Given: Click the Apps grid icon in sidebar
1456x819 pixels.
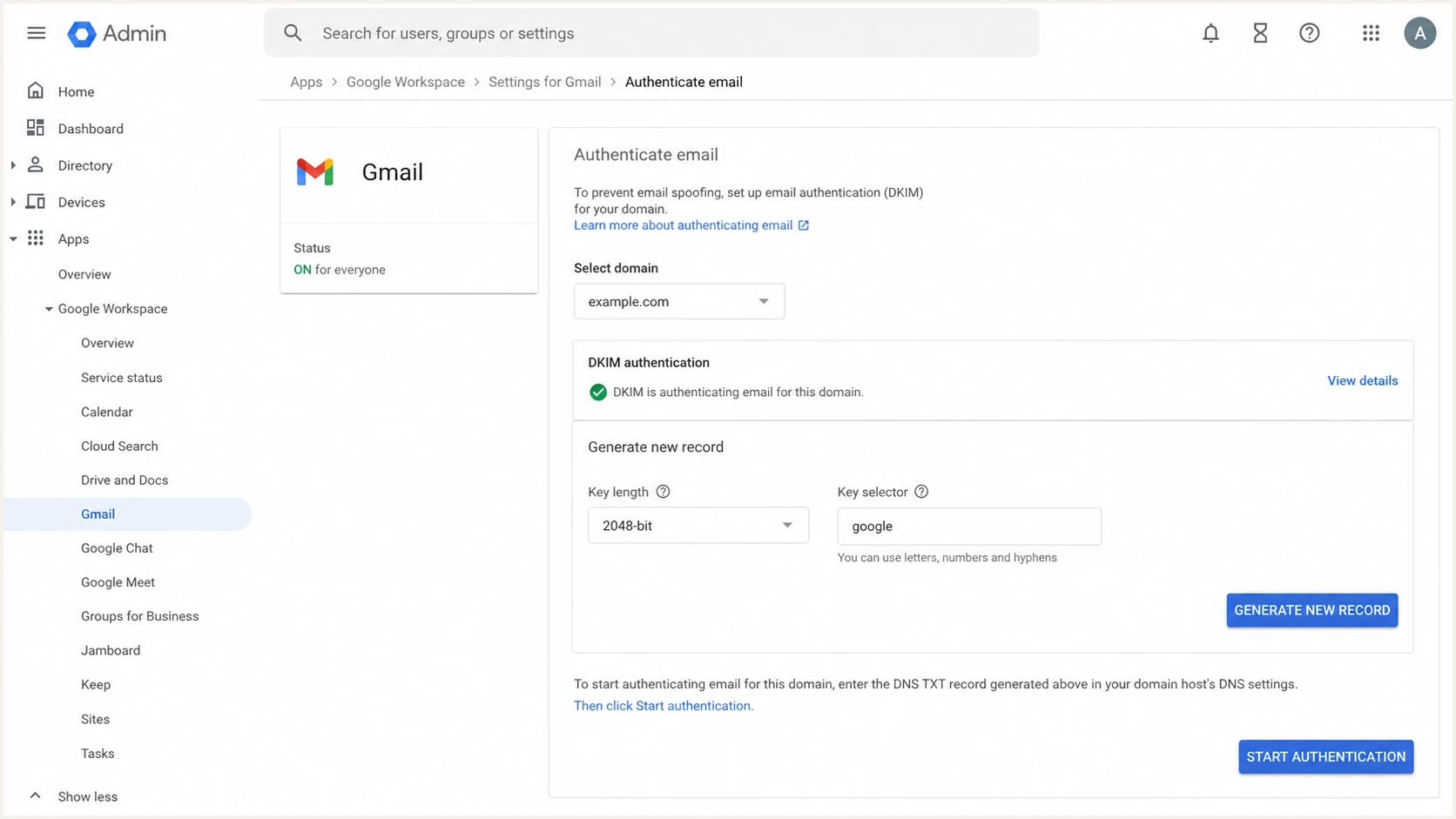Looking at the screenshot, I should point(36,238).
